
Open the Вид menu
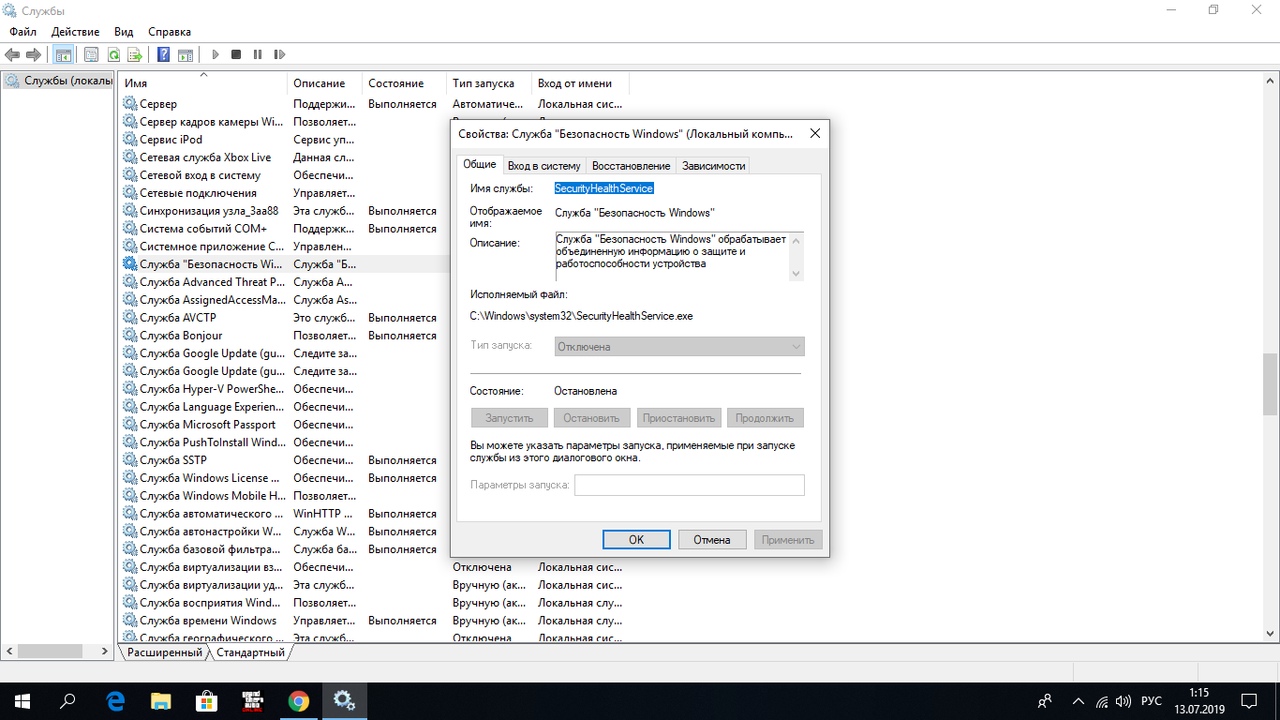pos(124,32)
